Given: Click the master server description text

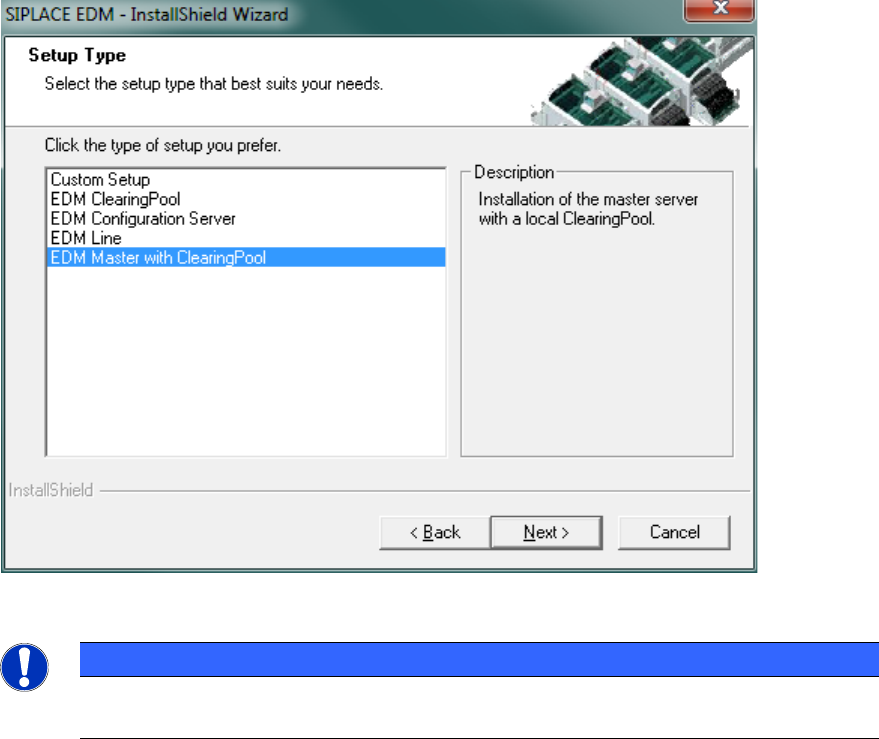Looking at the screenshot, I should pos(588,209).
